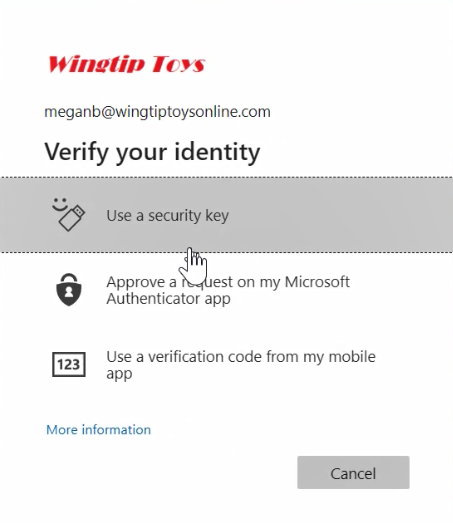The width and height of the screenshot is (453, 523).
Task: Open the More information link
Action: click(98, 430)
